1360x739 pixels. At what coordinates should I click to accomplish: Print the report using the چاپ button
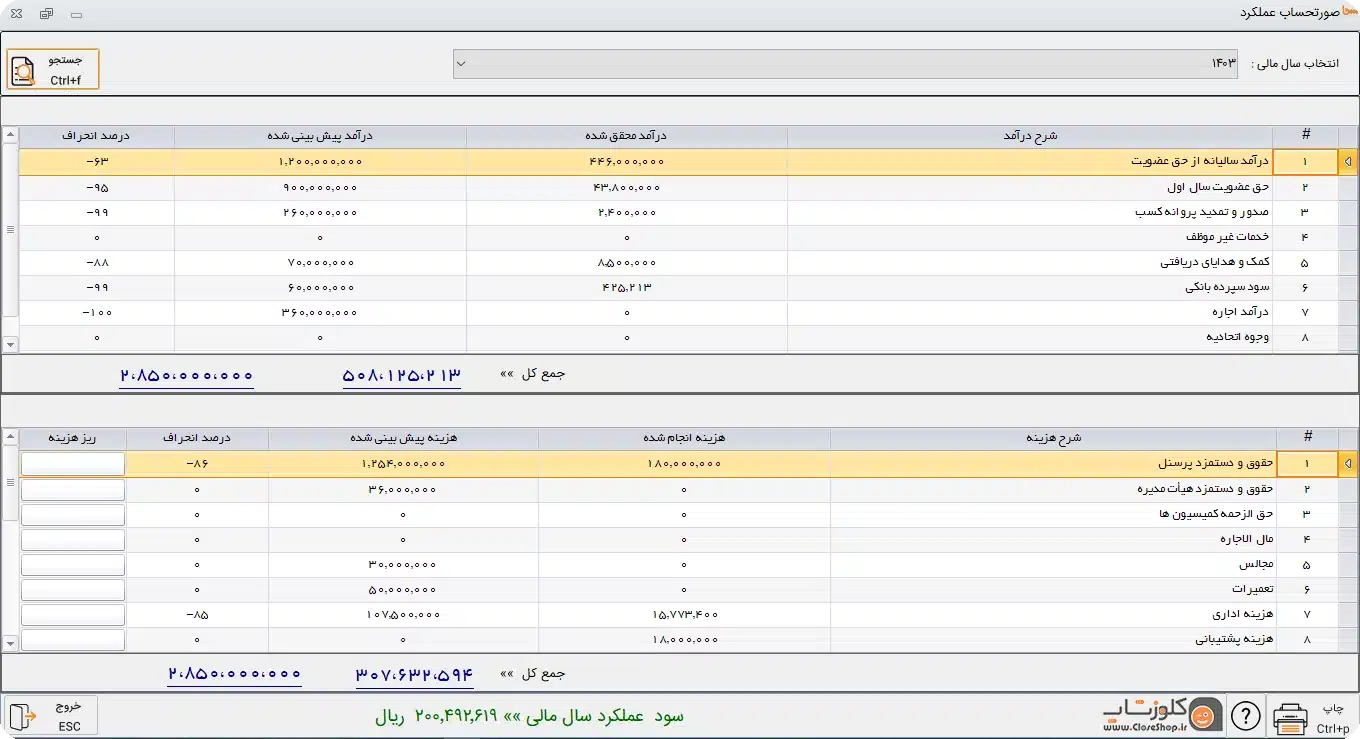click(x=1312, y=716)
